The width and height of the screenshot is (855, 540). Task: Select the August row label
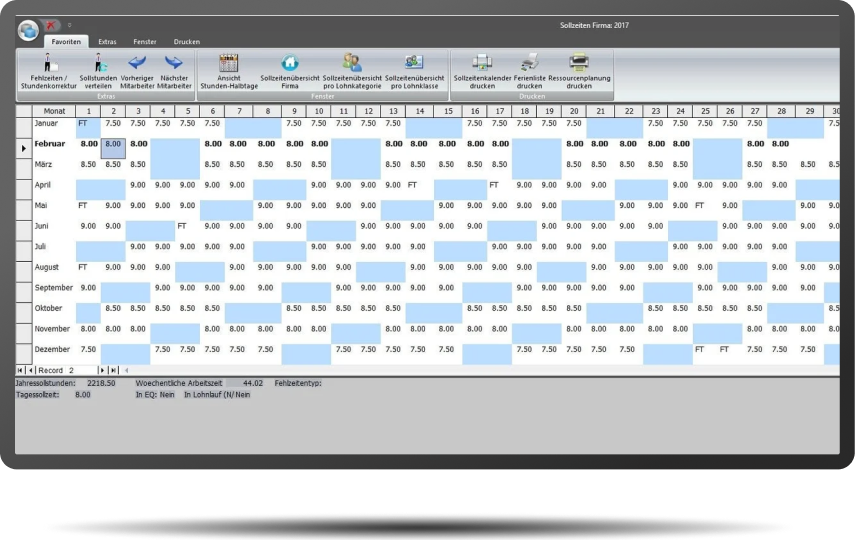point(46,267)
